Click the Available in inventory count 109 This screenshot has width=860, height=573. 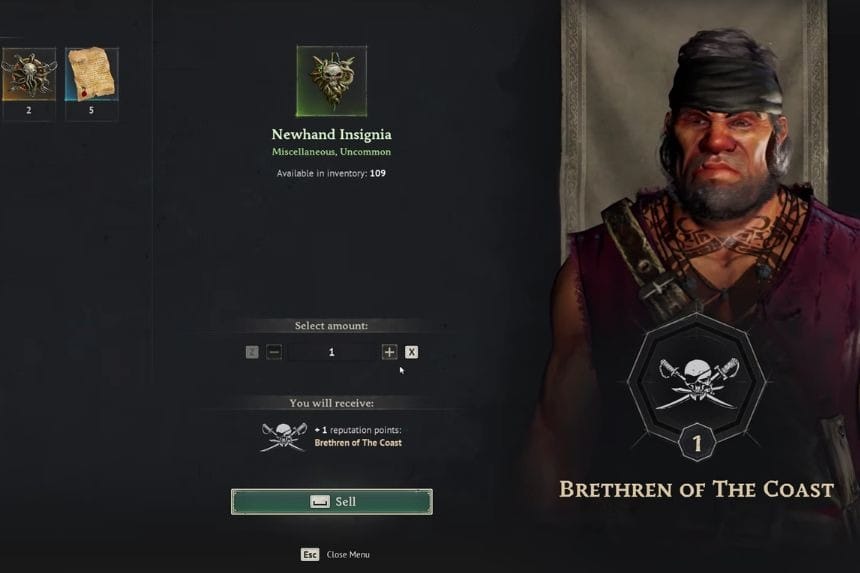tap(378, 173)
